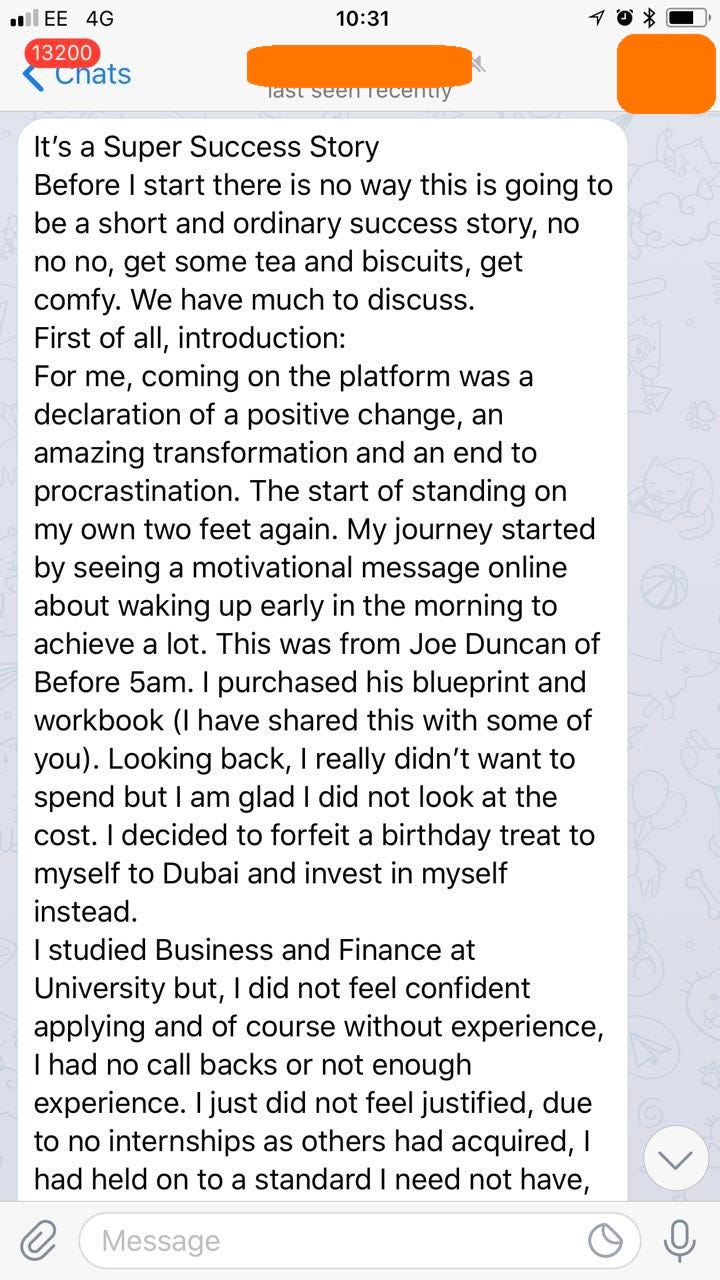Tap the alarm clock status icon
The image size is (720, 1280).
625,18
